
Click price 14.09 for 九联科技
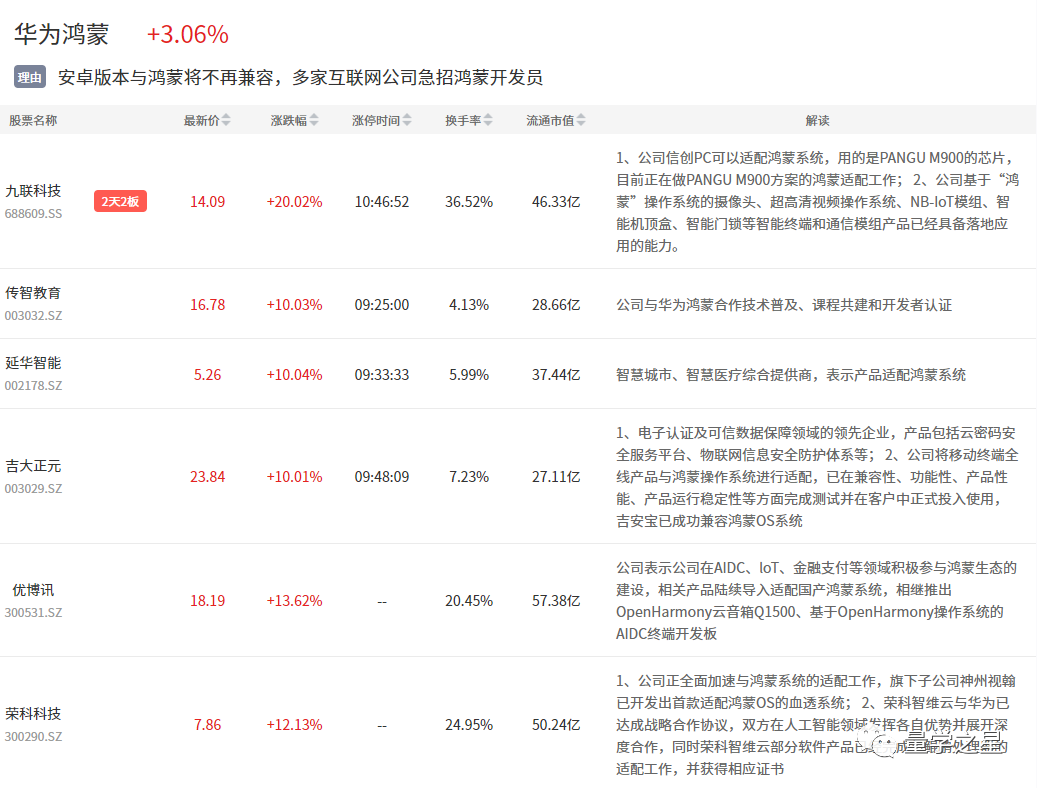pos(208,202)
